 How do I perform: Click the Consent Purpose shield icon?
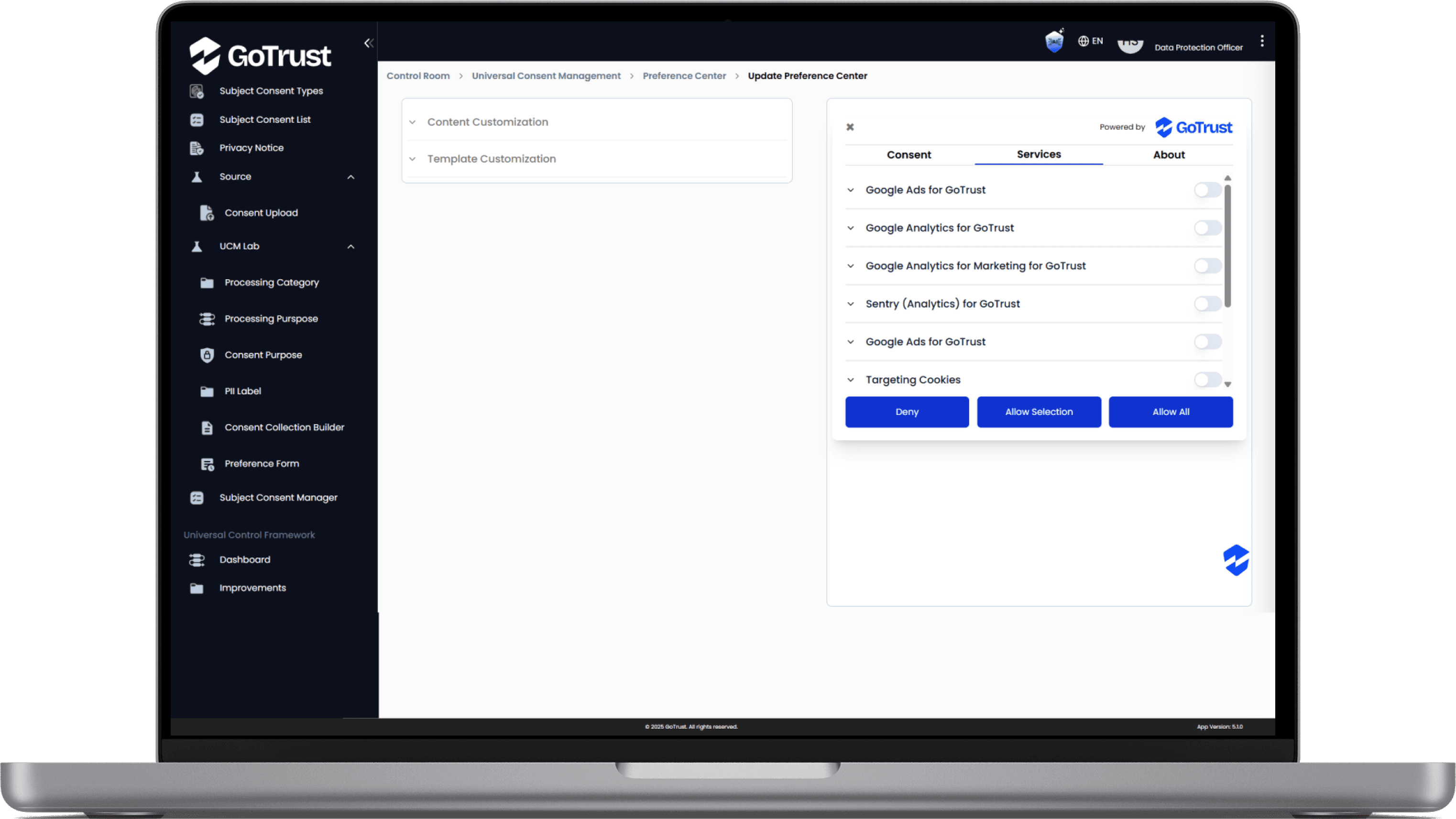tap(207, 355)
